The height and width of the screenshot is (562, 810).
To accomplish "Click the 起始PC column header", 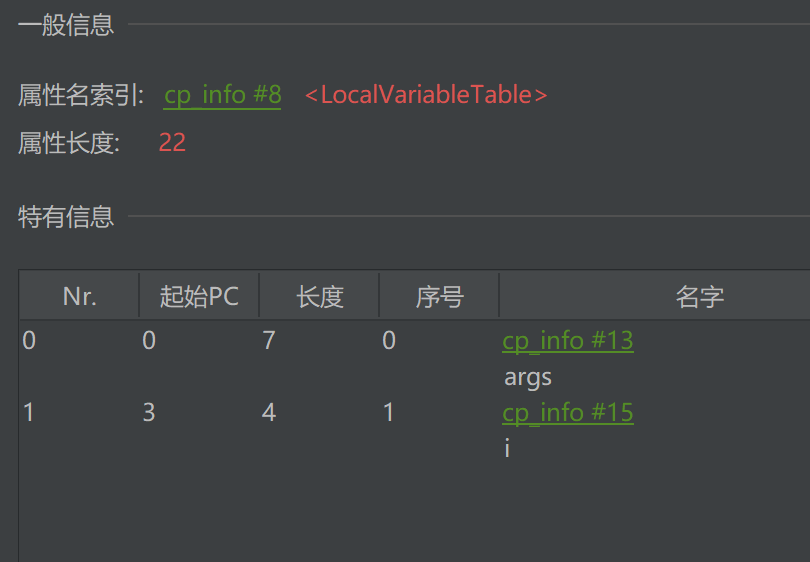I will (x=199, y=297).
